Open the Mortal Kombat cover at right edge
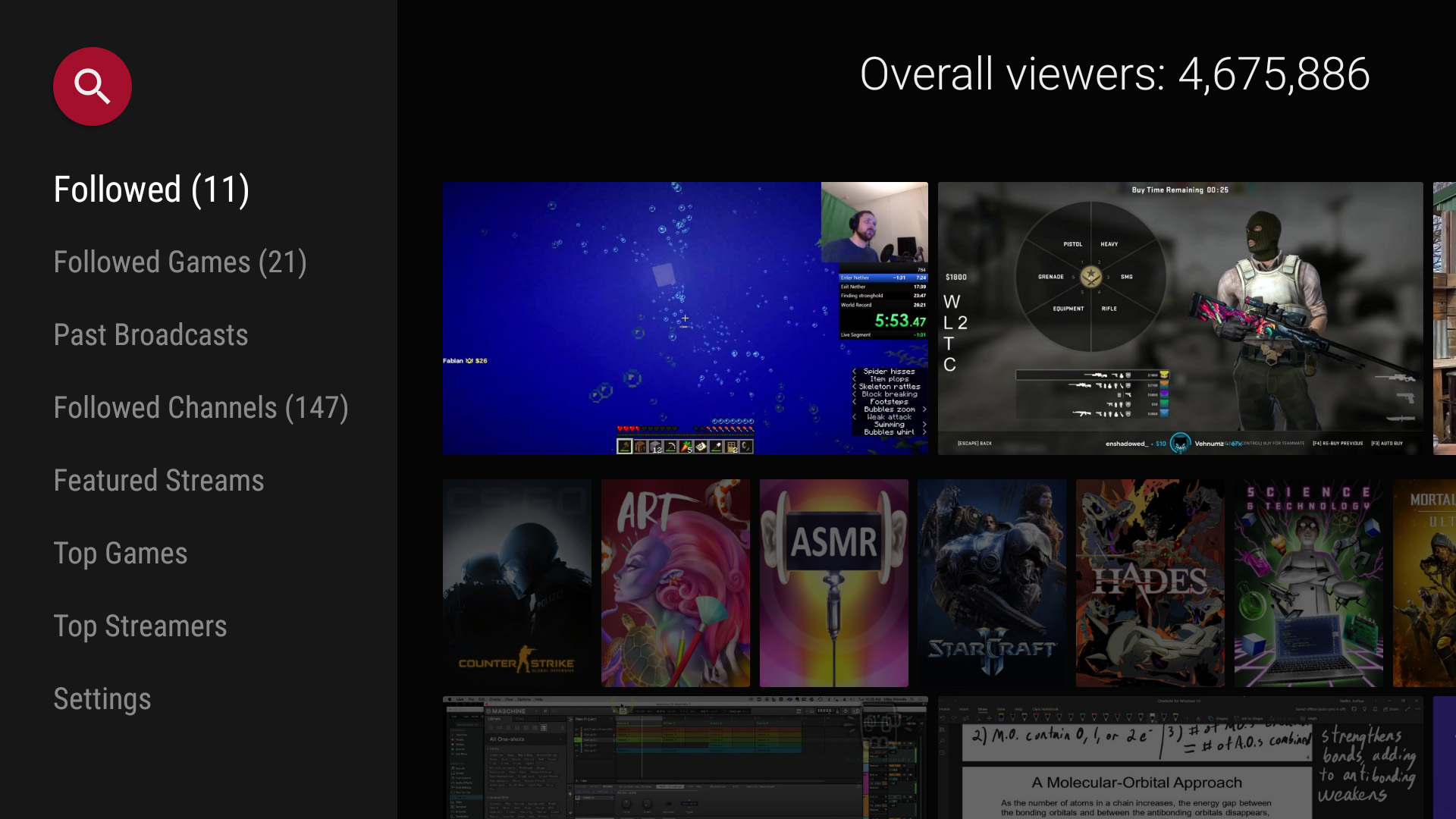This screenshot has width=1456, height=819. point(1426,582)
